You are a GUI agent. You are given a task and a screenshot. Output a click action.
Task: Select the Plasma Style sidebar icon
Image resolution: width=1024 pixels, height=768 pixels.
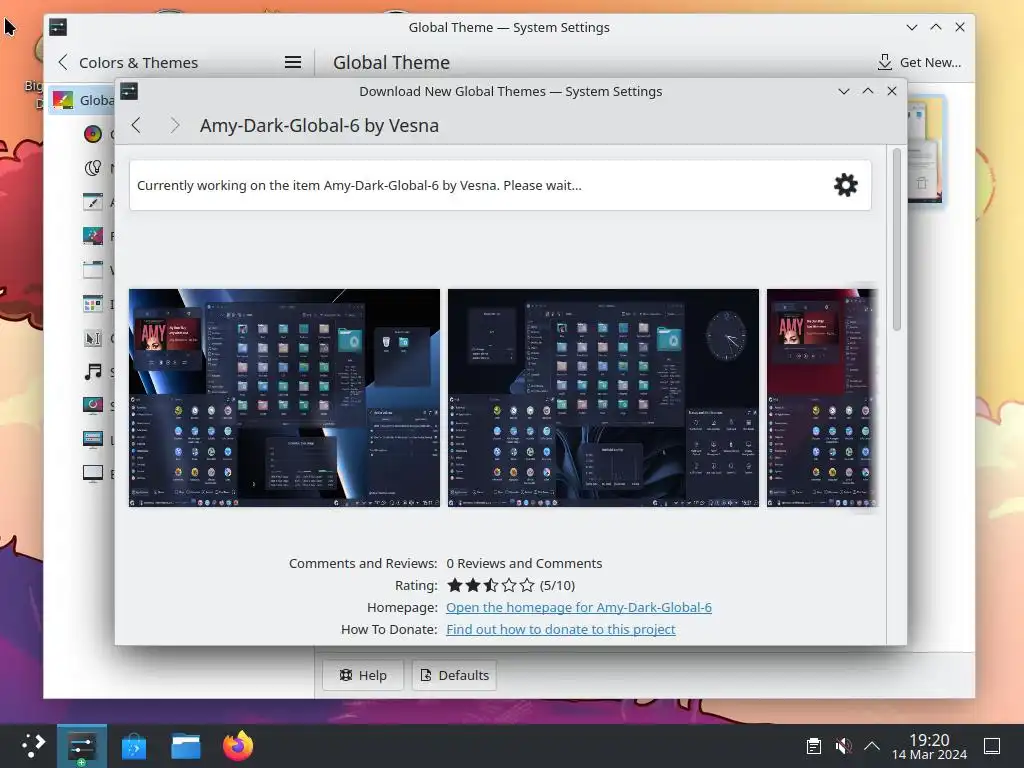(93, 236)
